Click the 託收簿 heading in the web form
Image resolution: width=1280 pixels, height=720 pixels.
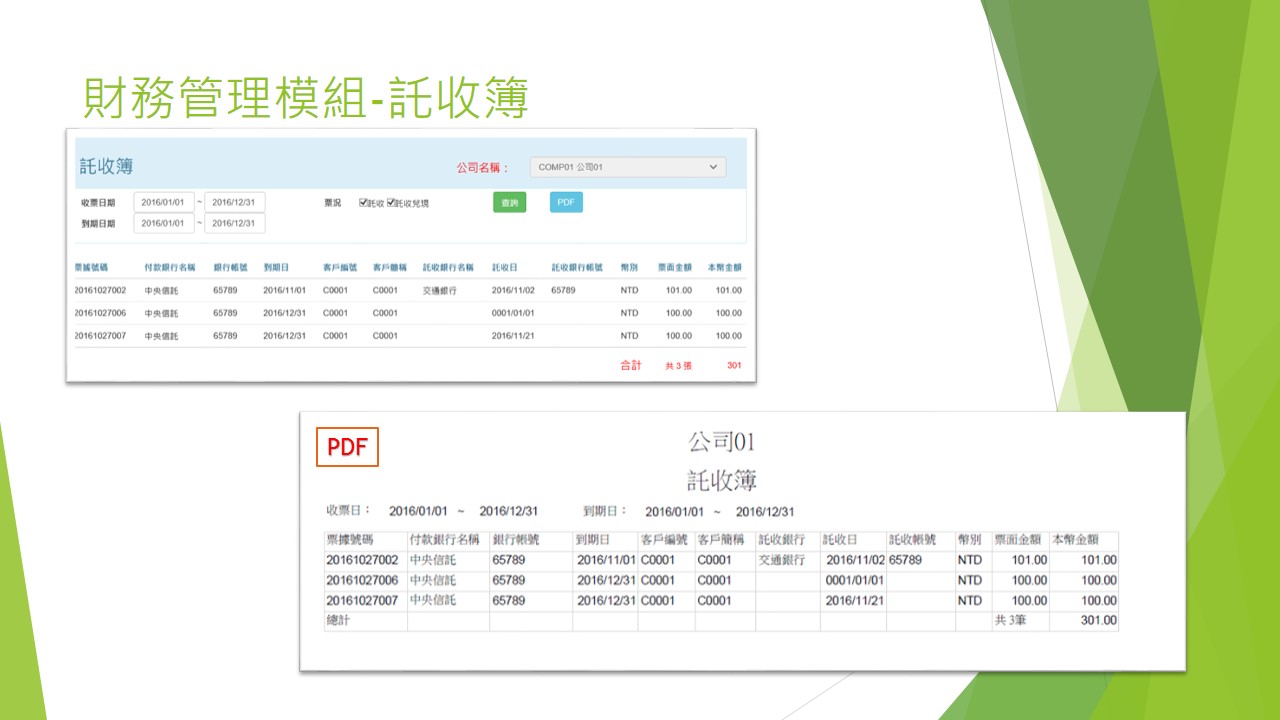coord(106,166)
